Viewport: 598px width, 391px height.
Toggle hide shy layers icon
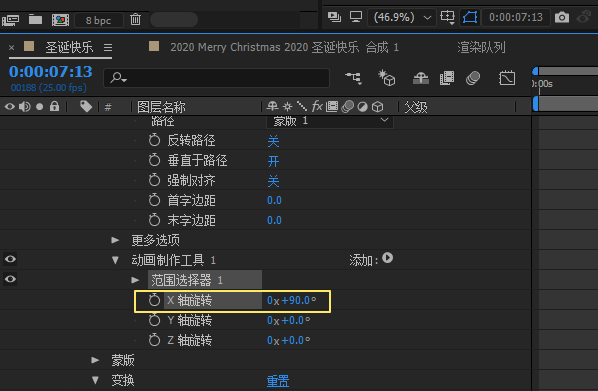pyautogui.click(x=421, y=78)
